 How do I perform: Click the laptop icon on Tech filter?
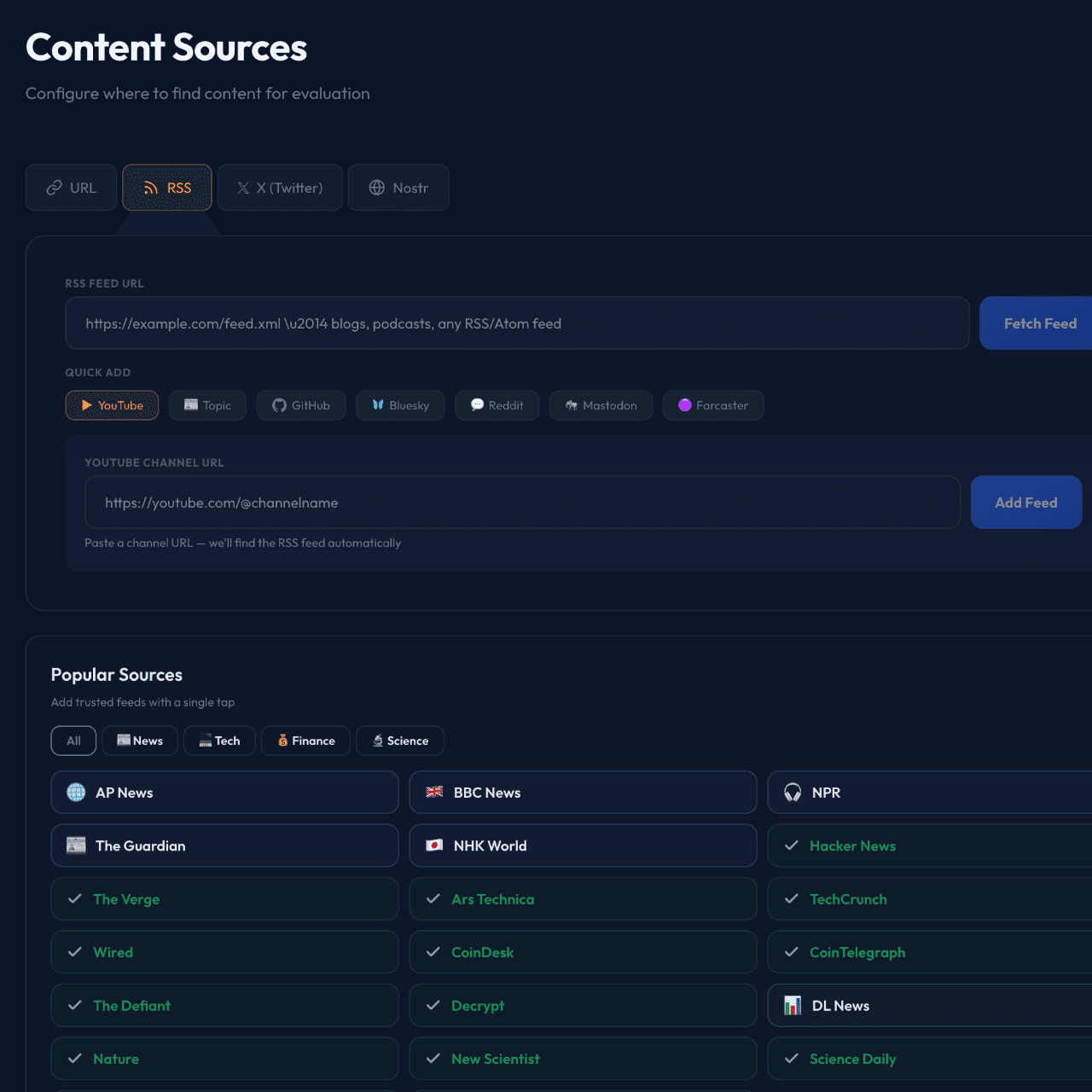206,741
